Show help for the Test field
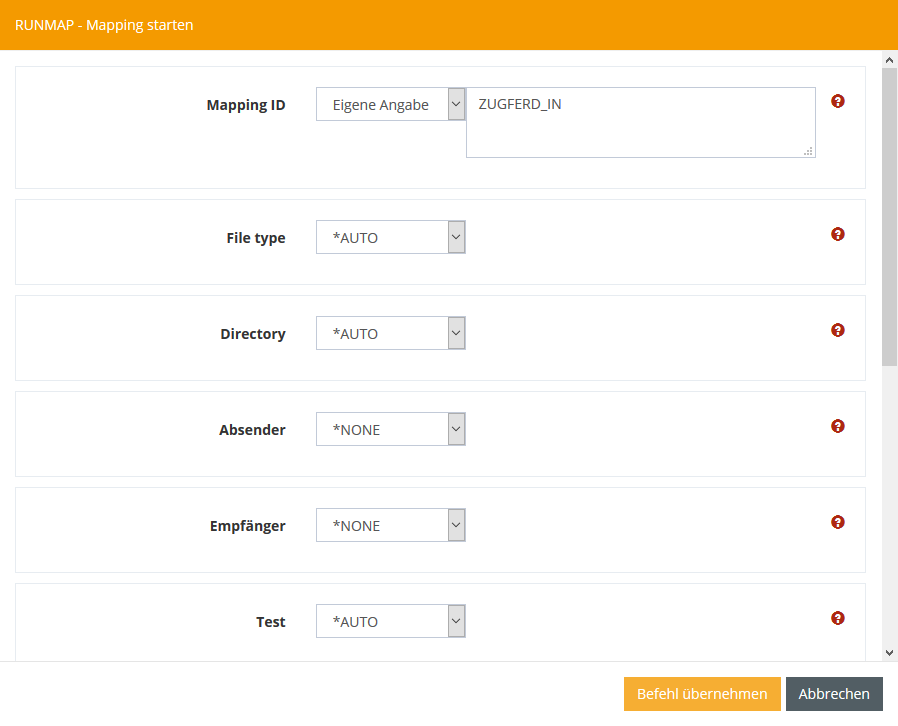The height and width of the screenshot is (726, 898). pyautogui.click(x=838, y=618)
